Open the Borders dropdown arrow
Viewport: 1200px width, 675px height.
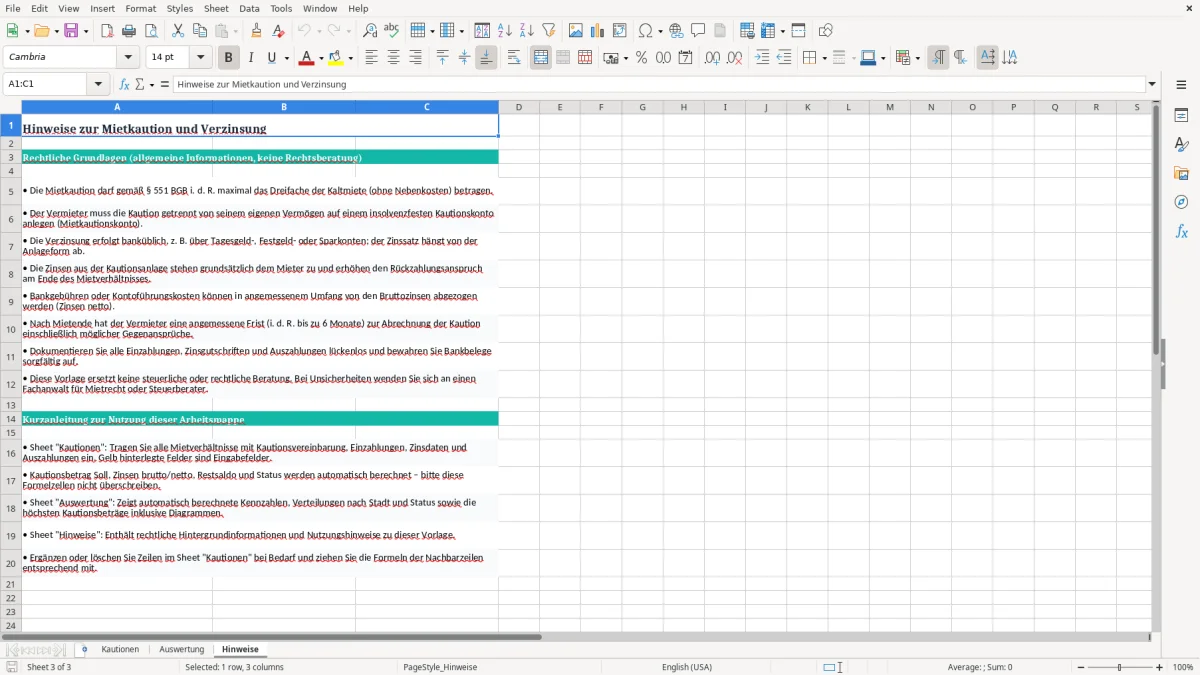coord(827,58)
